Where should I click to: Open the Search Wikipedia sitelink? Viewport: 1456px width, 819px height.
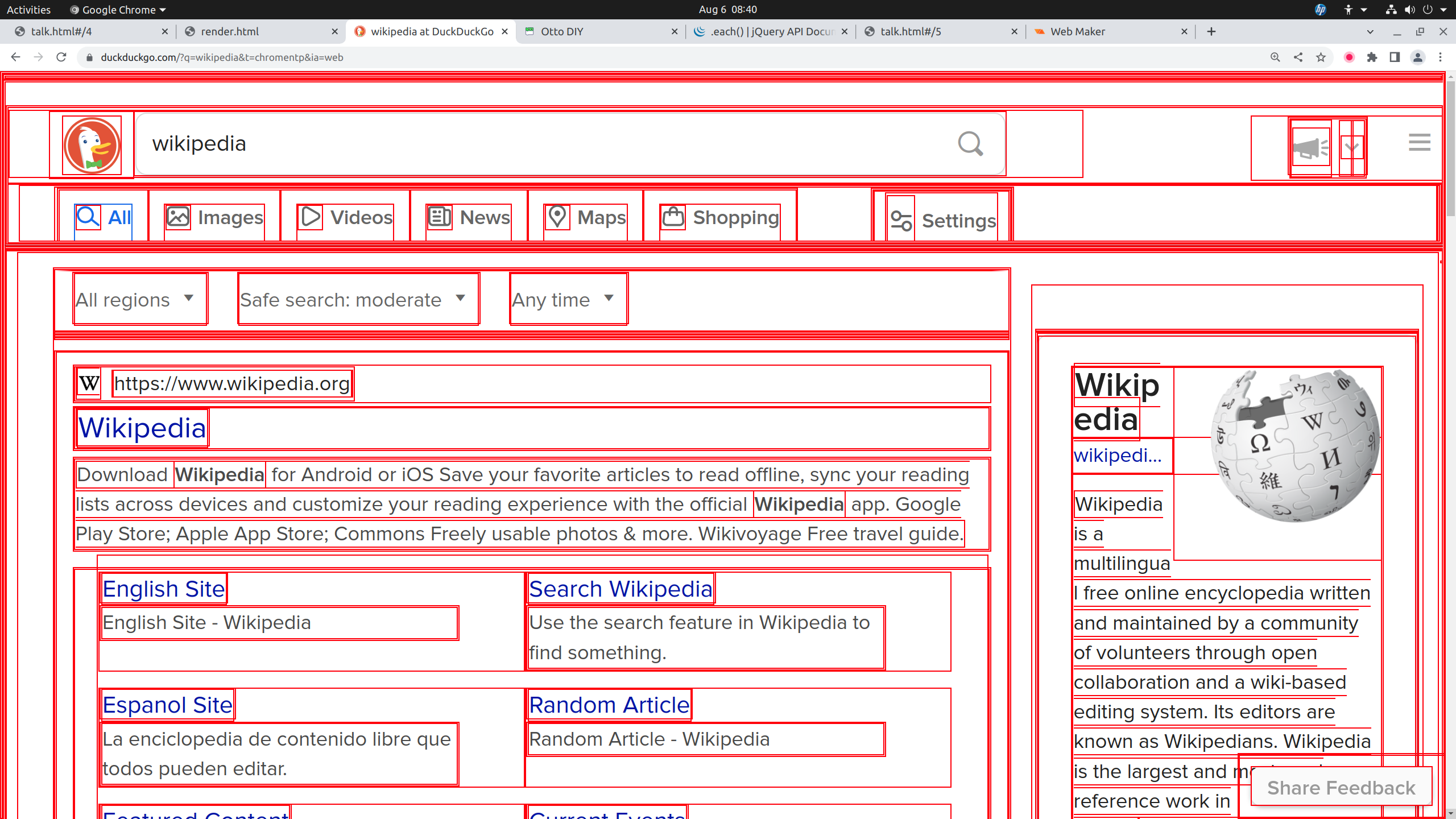[621, 589]
